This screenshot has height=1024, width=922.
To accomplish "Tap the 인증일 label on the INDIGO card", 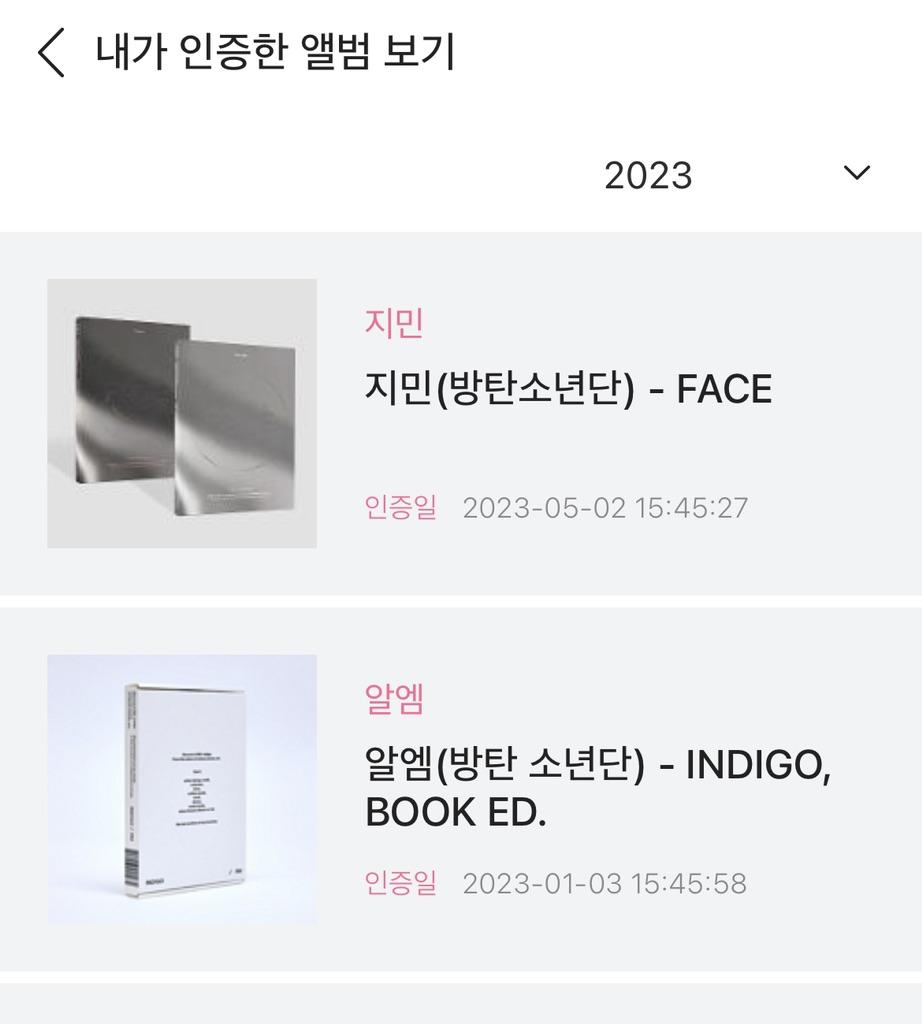I will pos(401,883).
